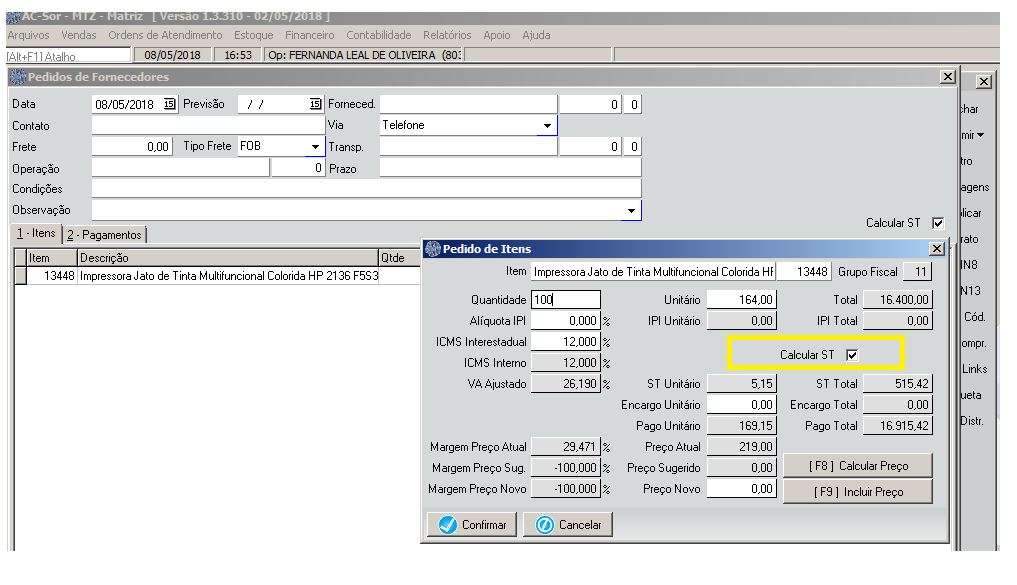Click the VA Ajustado value 26,190
The height and width of the screenshot is (585, 1017).
point(566,384)
